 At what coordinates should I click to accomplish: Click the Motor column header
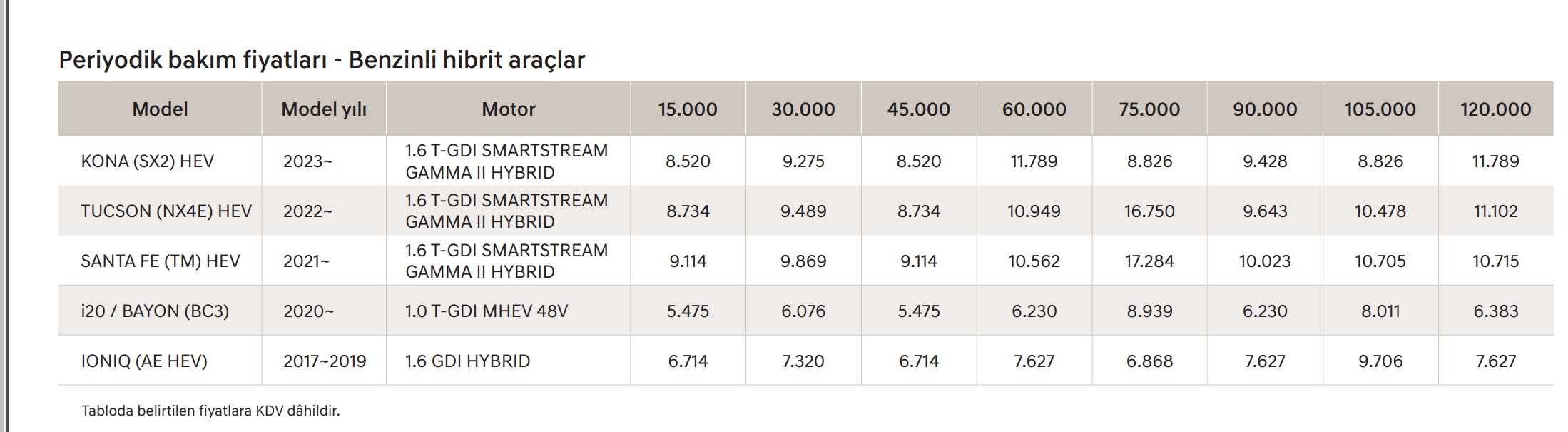508,109
